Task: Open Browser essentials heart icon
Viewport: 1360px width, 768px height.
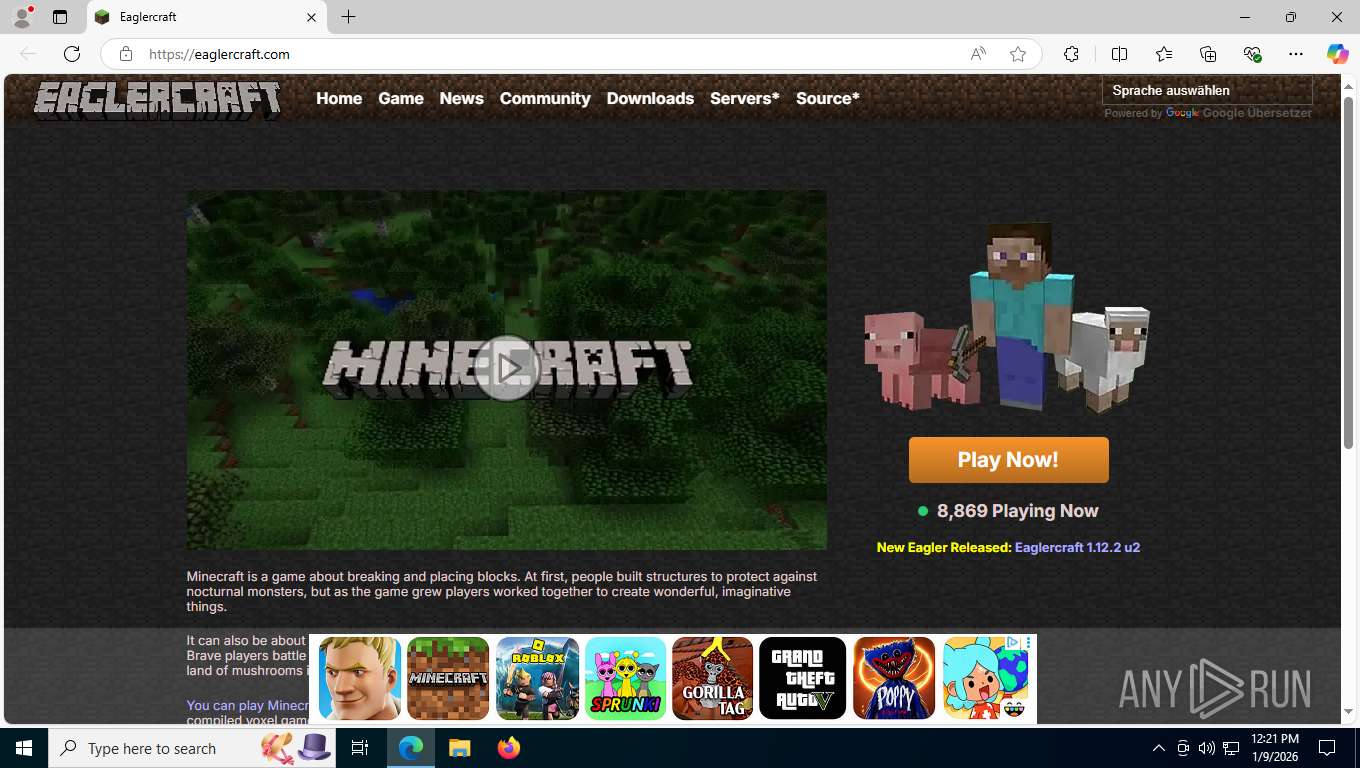Action: [1252, 54]
